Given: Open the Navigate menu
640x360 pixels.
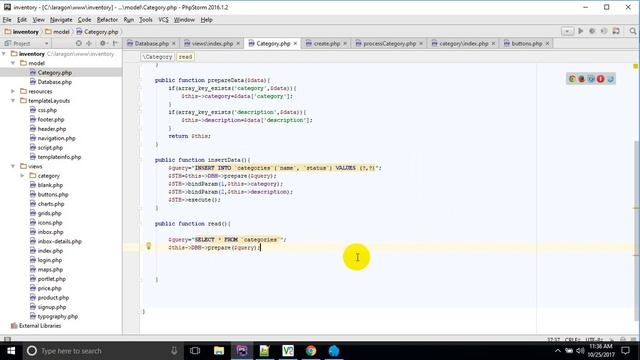Looking at the screenshot, I should pyautogui.click(x=61, y=20).
